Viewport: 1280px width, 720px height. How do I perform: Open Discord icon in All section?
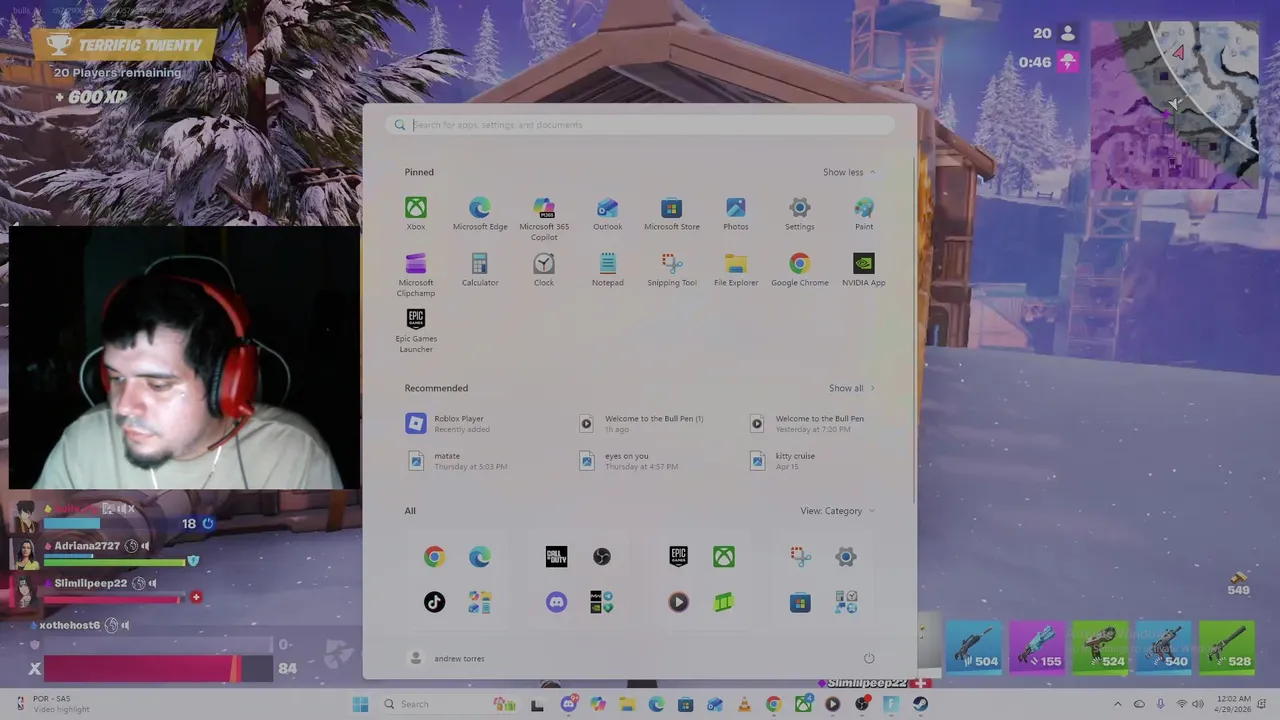pos(556,602)
